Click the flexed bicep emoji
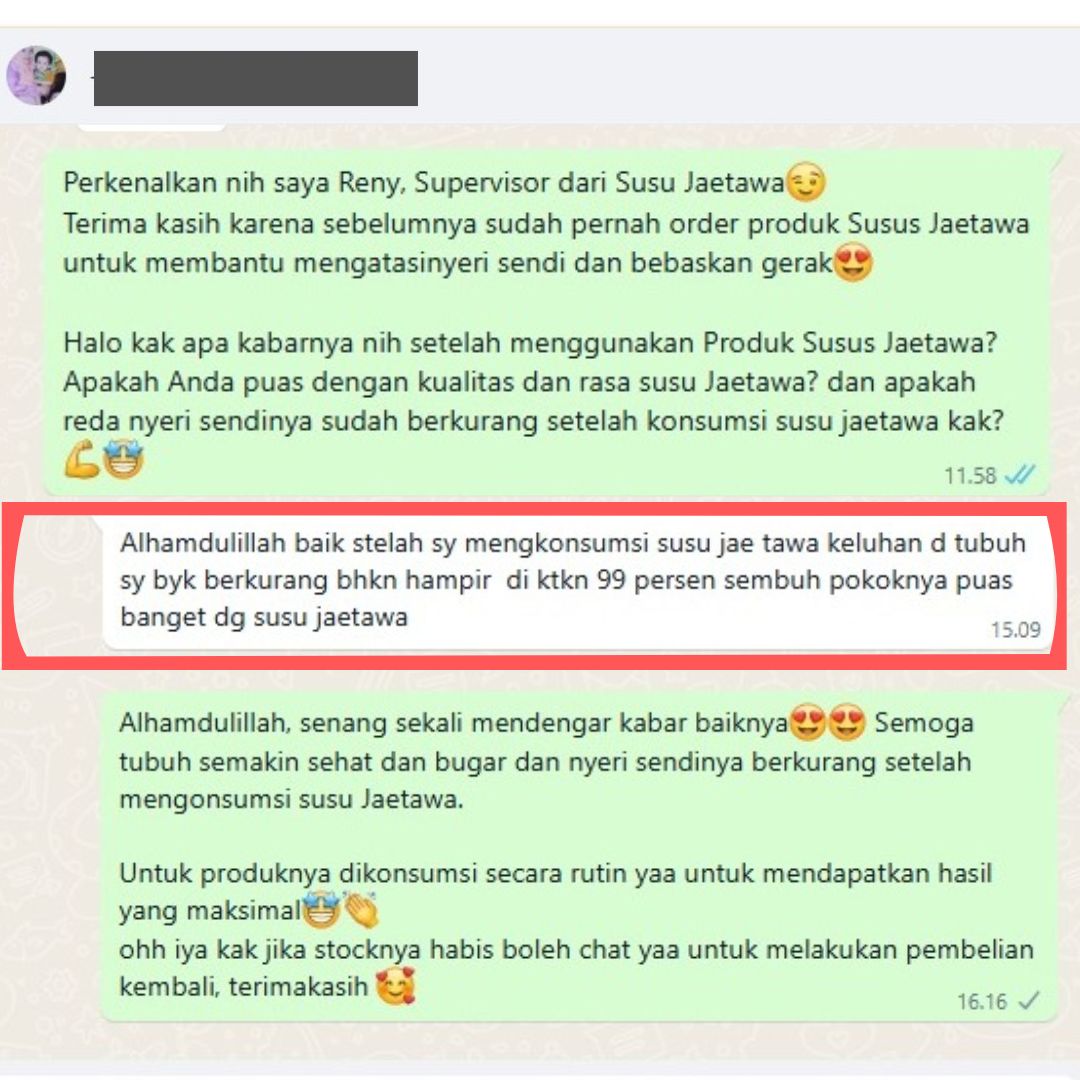This screenshot has height=1080, width=1080. (82, 459)
